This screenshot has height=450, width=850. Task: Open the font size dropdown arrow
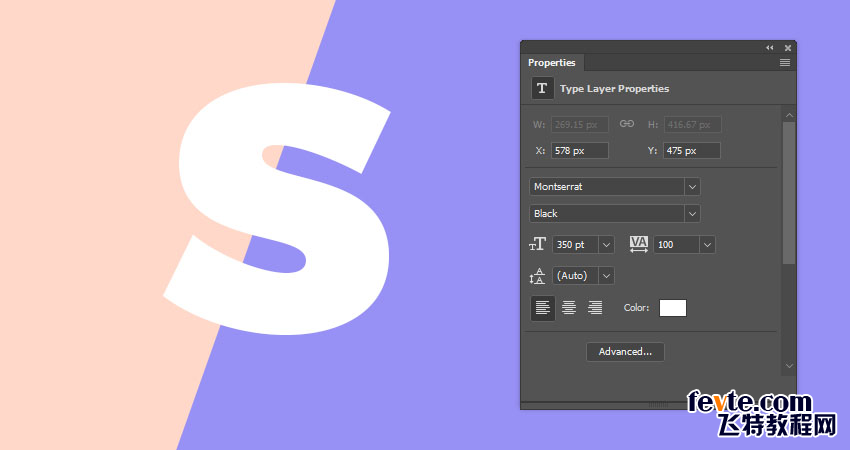606,245
